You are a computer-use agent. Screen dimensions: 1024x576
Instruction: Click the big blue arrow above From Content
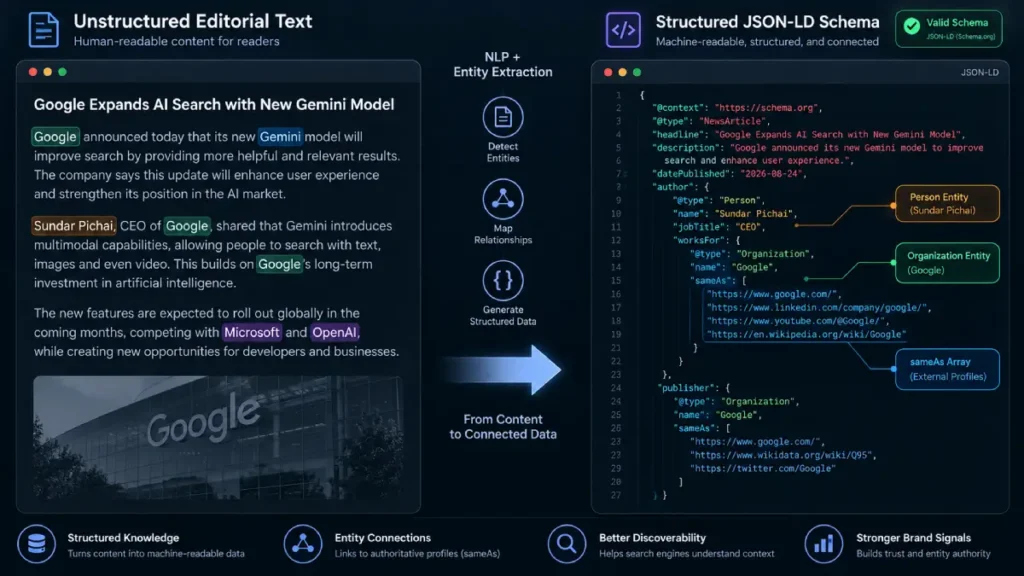(x=502, y=370)
